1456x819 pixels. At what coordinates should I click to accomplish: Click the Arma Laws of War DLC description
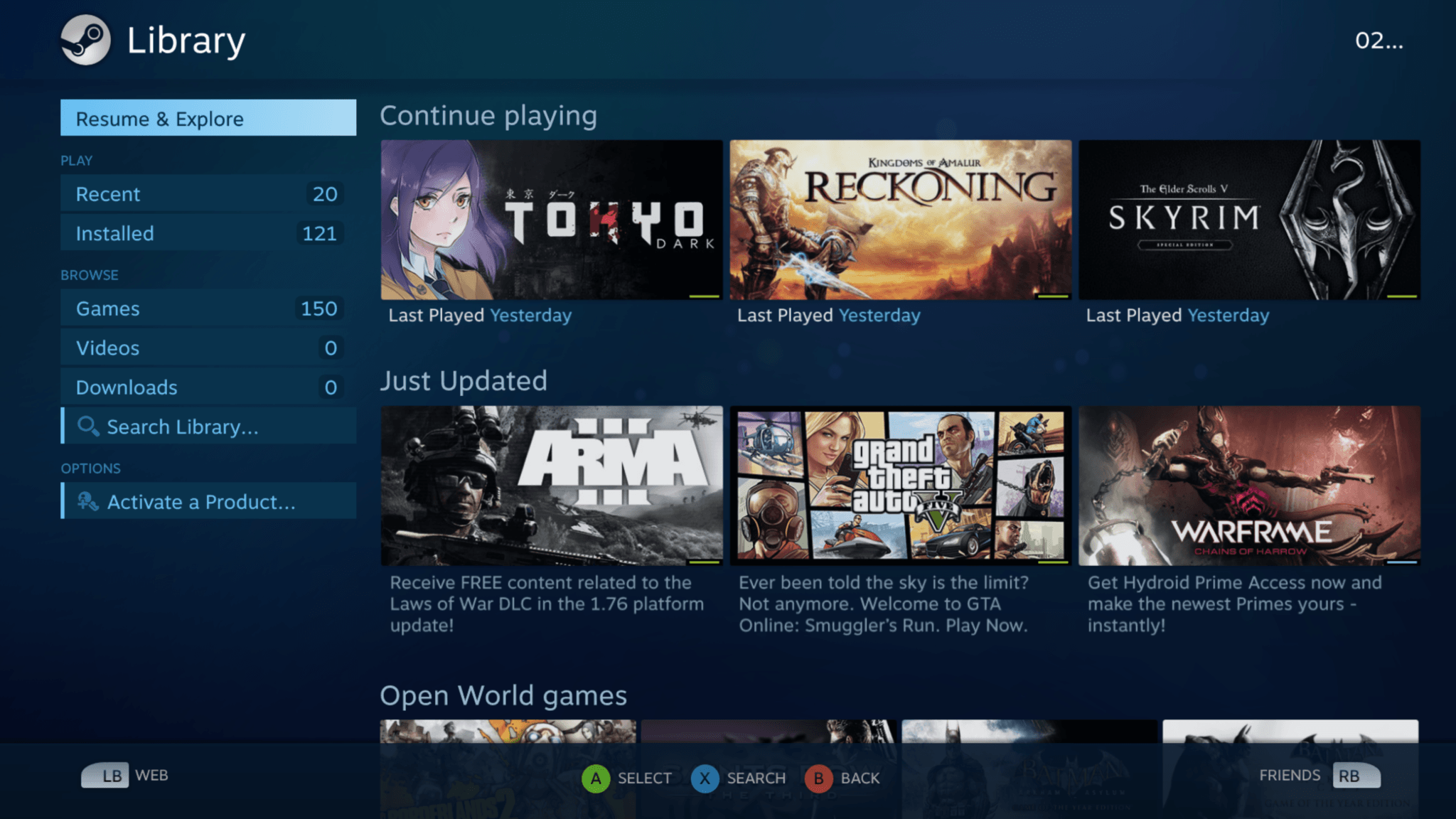click(x=547, y=604)
